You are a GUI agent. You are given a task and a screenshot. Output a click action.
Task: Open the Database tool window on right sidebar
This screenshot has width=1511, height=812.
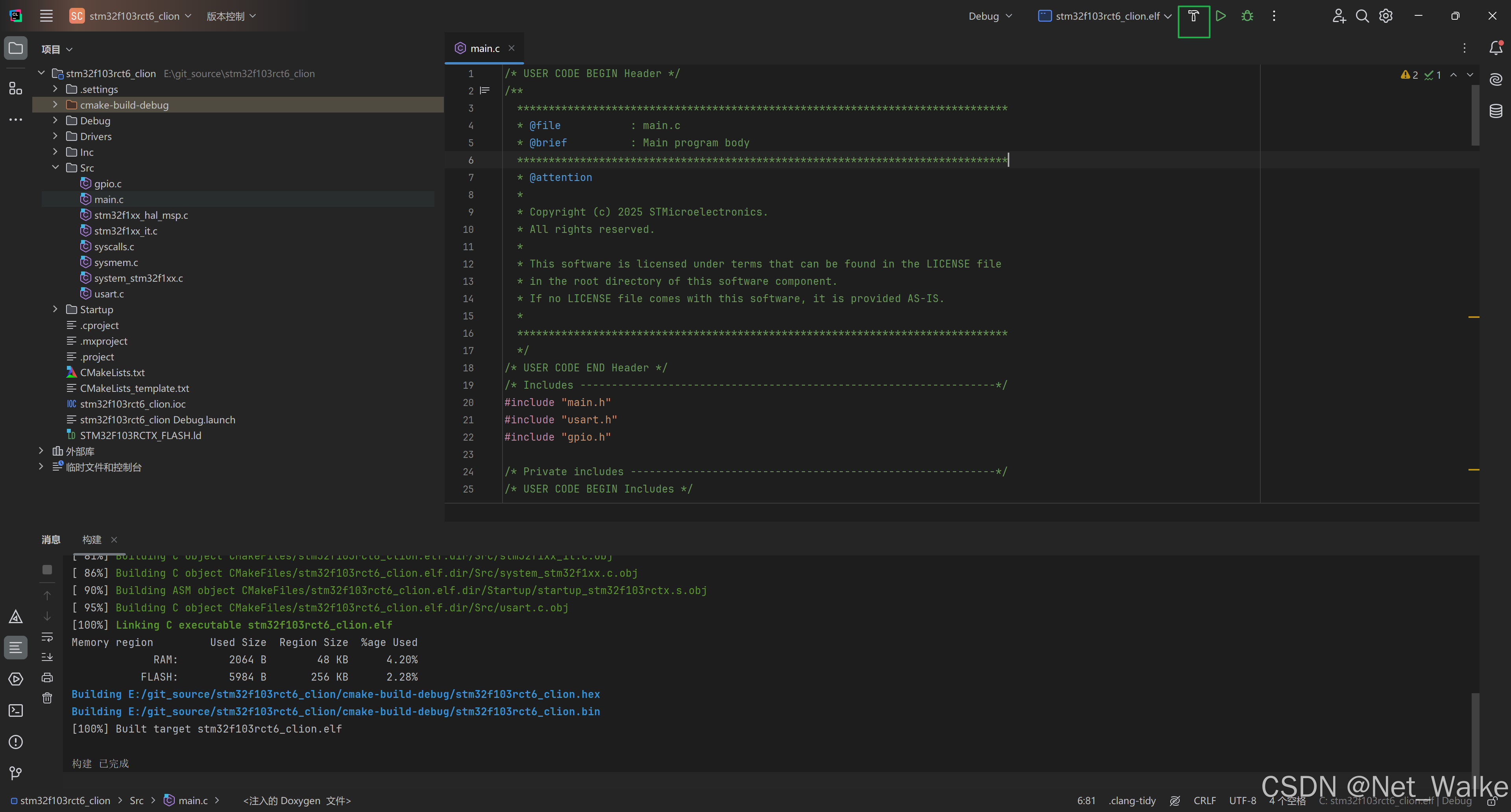(1496, 111)
